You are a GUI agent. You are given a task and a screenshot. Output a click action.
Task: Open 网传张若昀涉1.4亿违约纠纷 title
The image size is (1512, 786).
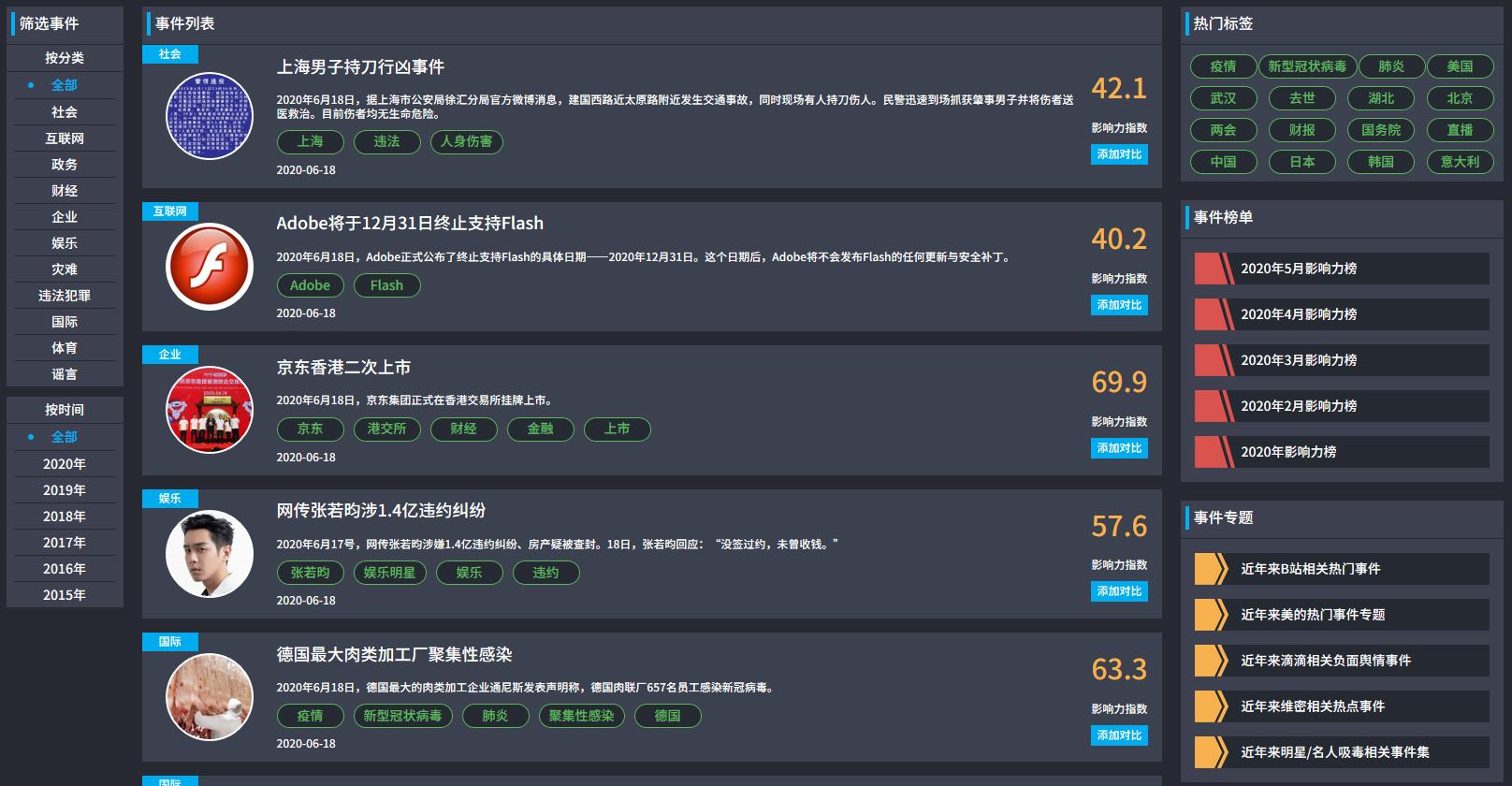pos(381,511)
